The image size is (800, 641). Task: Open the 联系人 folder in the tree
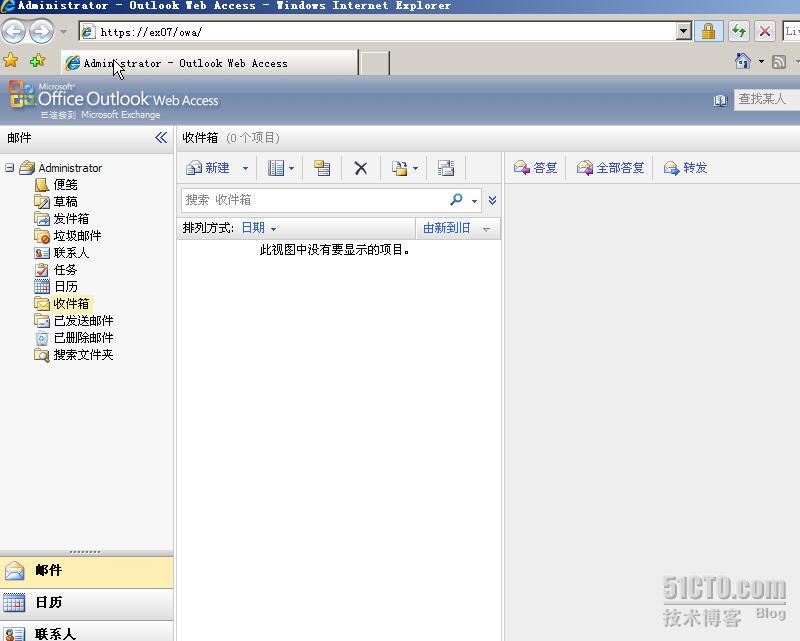[71, 252]
